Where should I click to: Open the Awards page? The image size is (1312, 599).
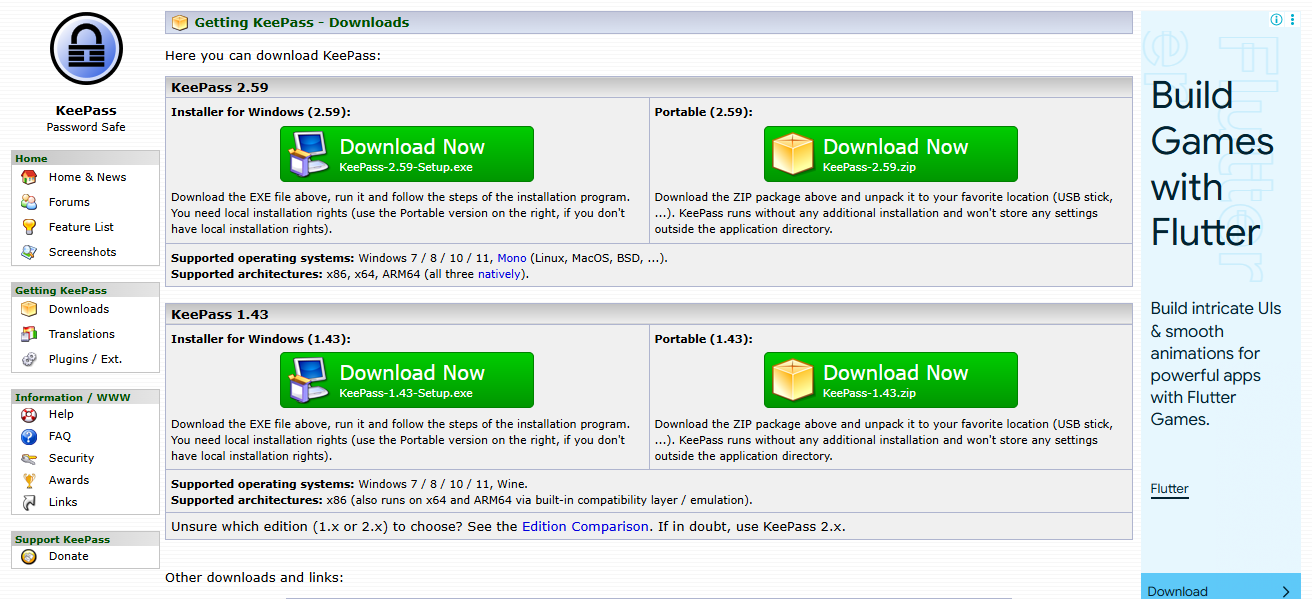69,480
